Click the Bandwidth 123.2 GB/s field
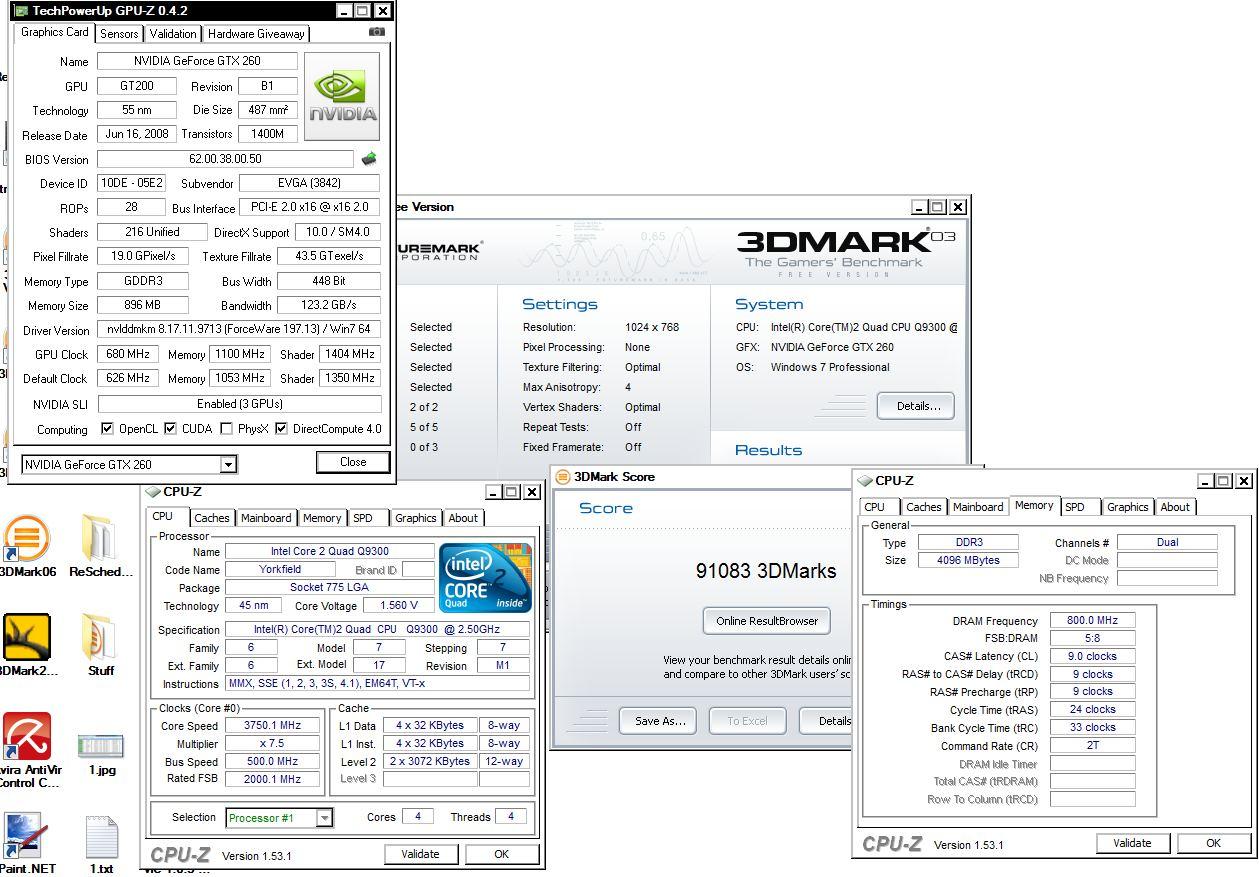The width and height of the screenshot is (1259, 877). 330,305
